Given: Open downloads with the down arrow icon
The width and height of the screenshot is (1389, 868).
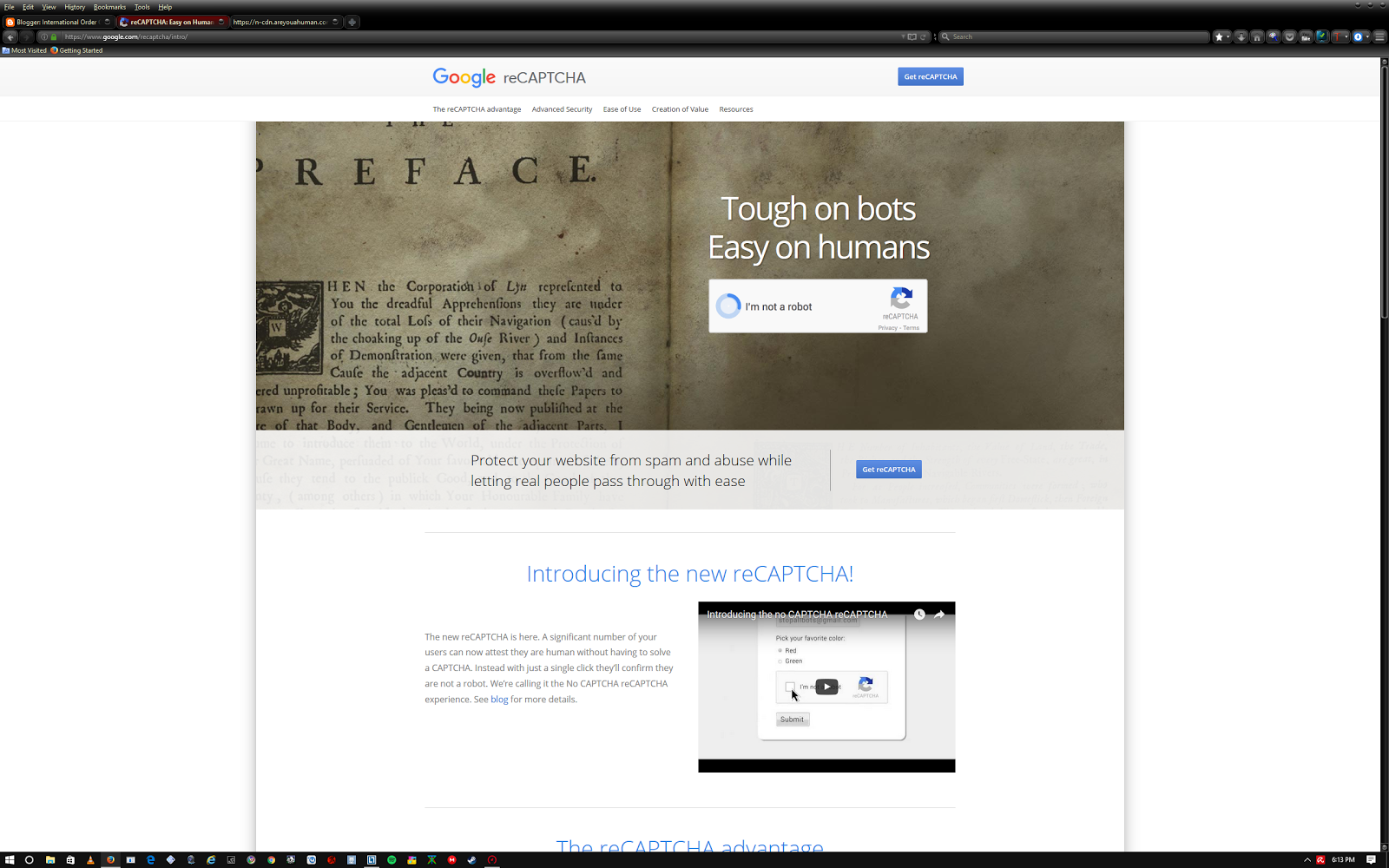Looking at the screenshot, I should click(x=1241, y=36).
